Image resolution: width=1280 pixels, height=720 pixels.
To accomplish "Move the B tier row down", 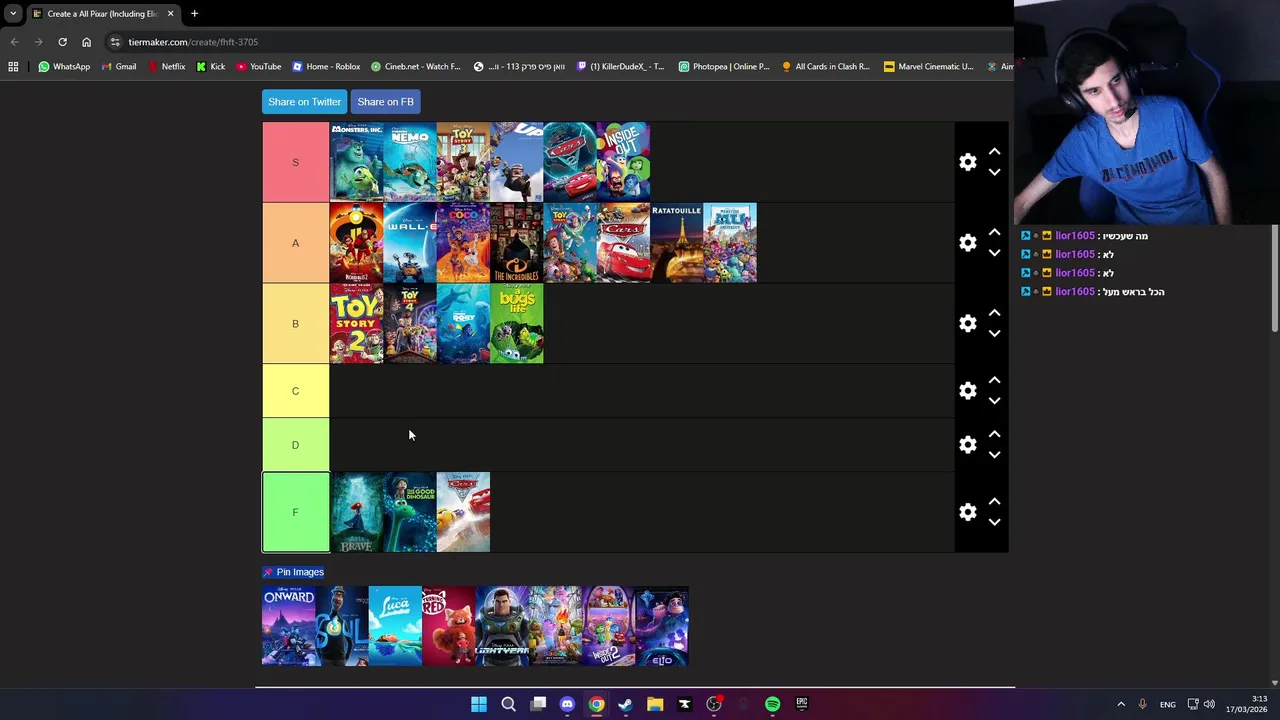I will click(994, 334).
